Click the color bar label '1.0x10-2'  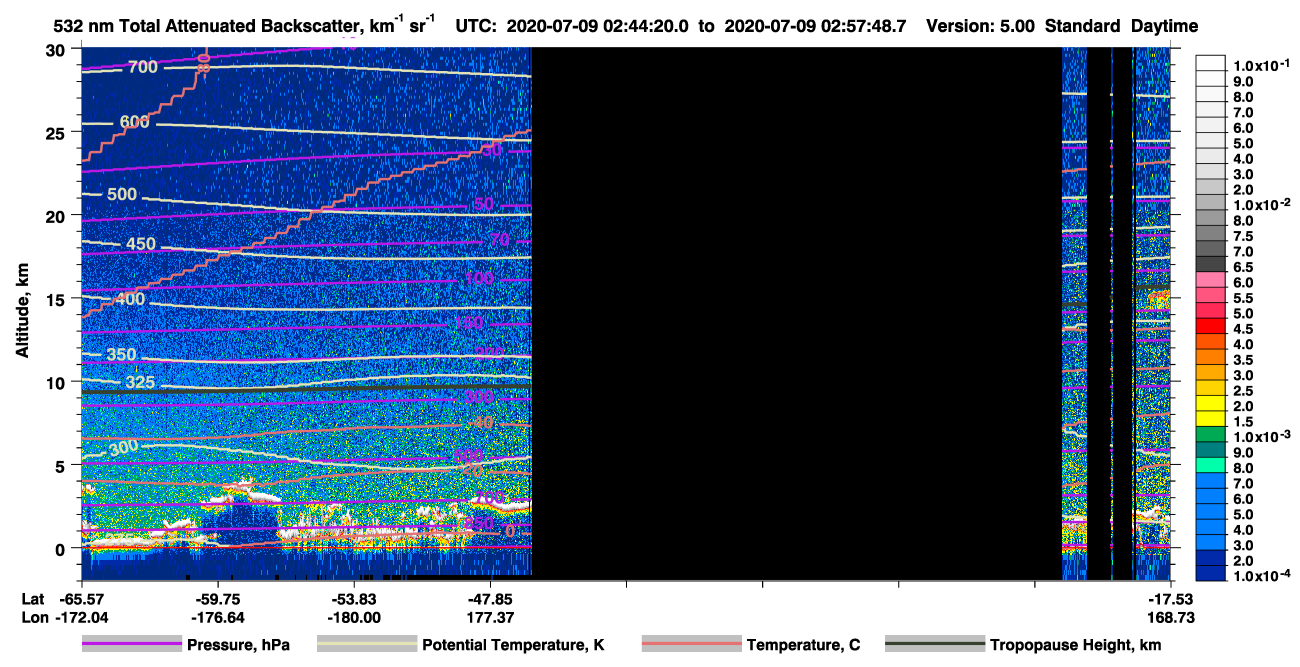pyautogui.click(x=1260, y=204)
